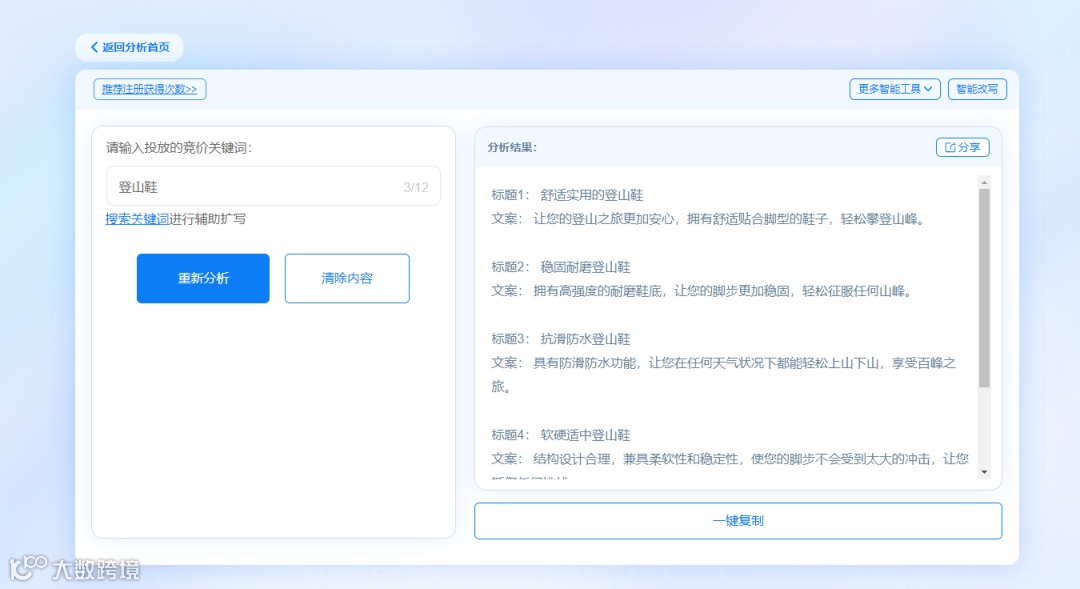Return home via the 返回分析首页 button
1080x589 pixels.
coord(129,47)
